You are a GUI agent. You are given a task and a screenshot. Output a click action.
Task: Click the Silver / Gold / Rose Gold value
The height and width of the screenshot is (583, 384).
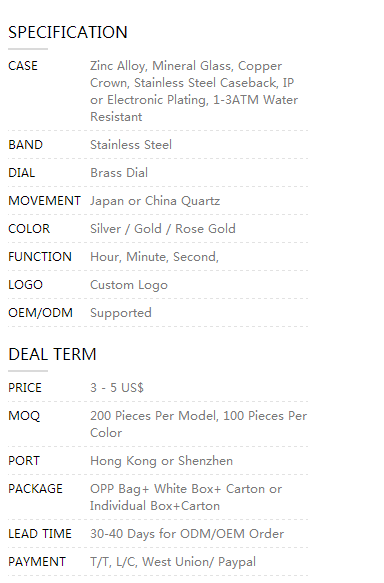click(x=163, y=229)
